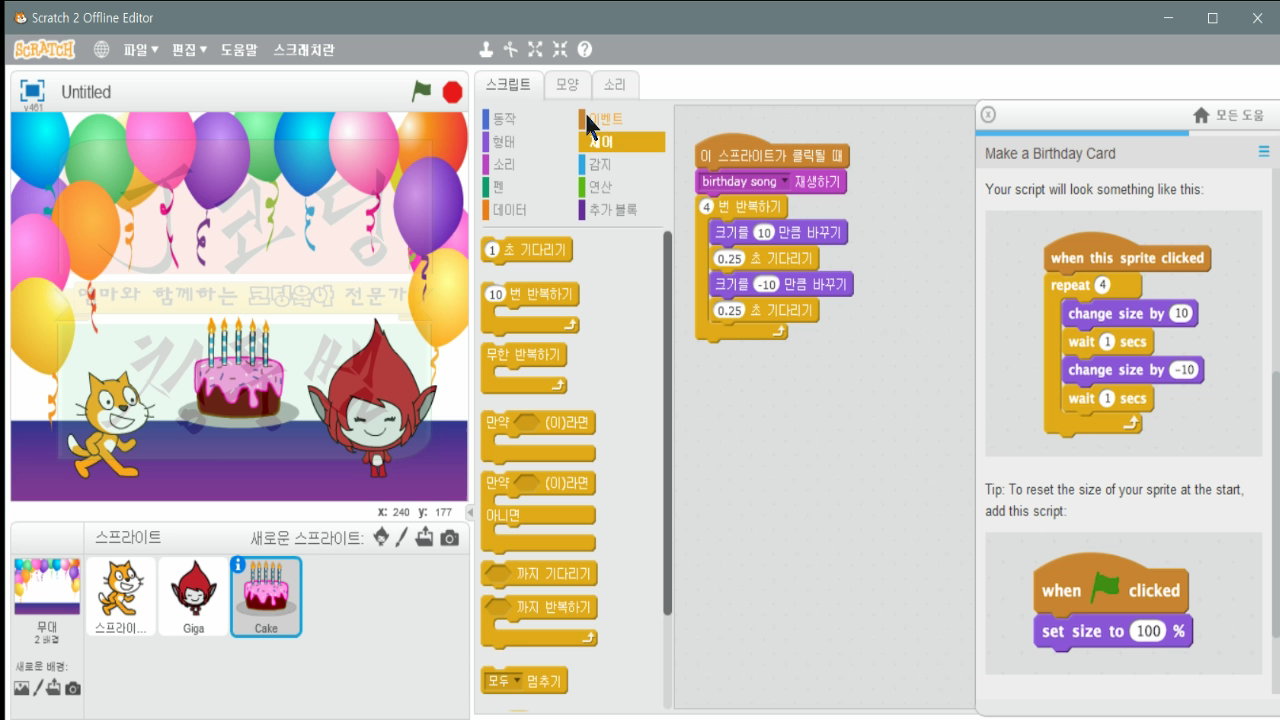Select the 데이터 block category
1280x720 pixels.
(509, 210)
